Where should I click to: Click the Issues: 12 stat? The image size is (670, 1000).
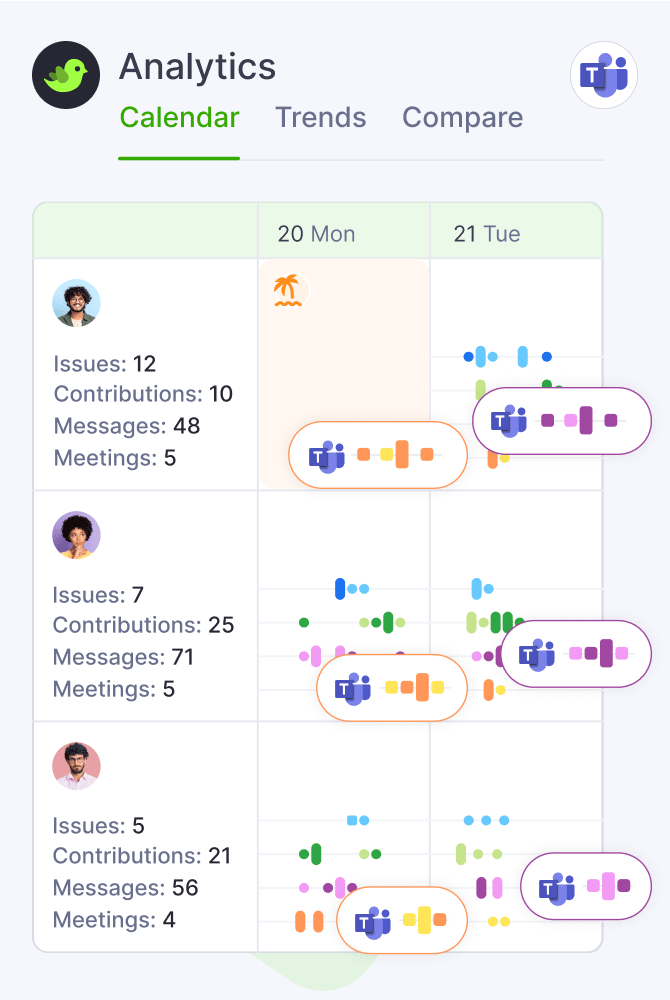105,363
